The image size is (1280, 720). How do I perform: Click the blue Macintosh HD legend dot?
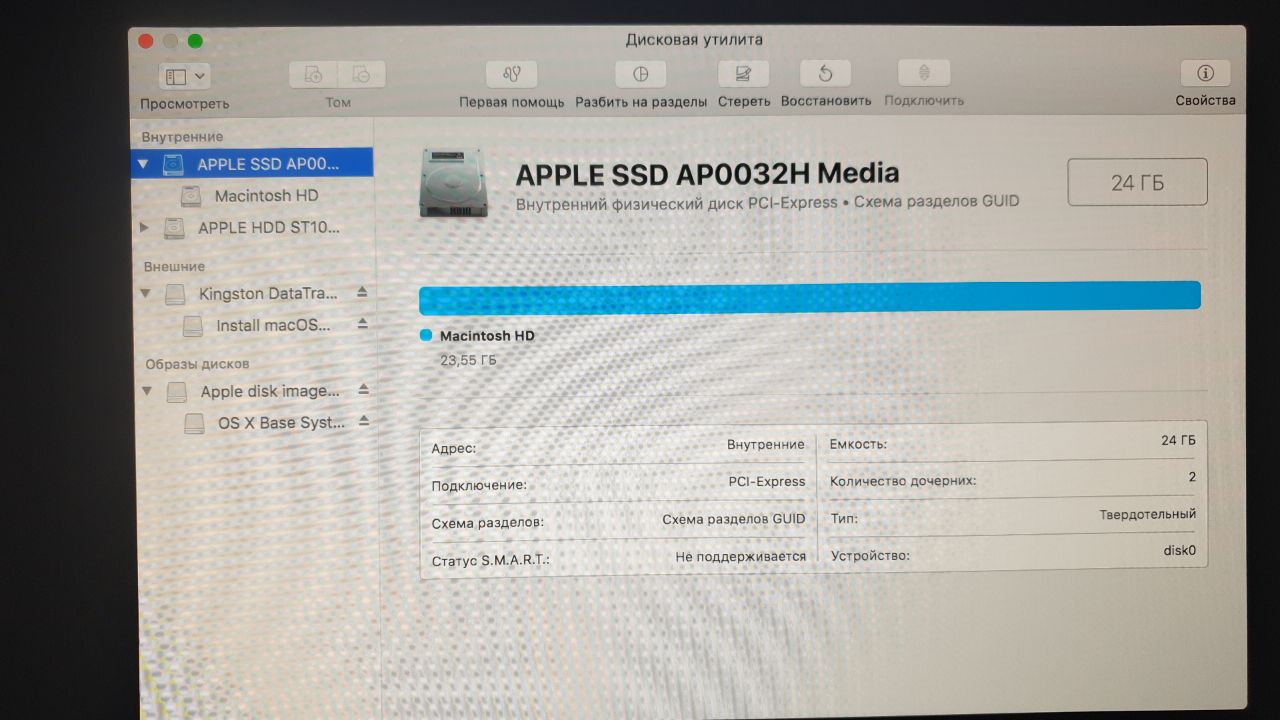point(426,336)
